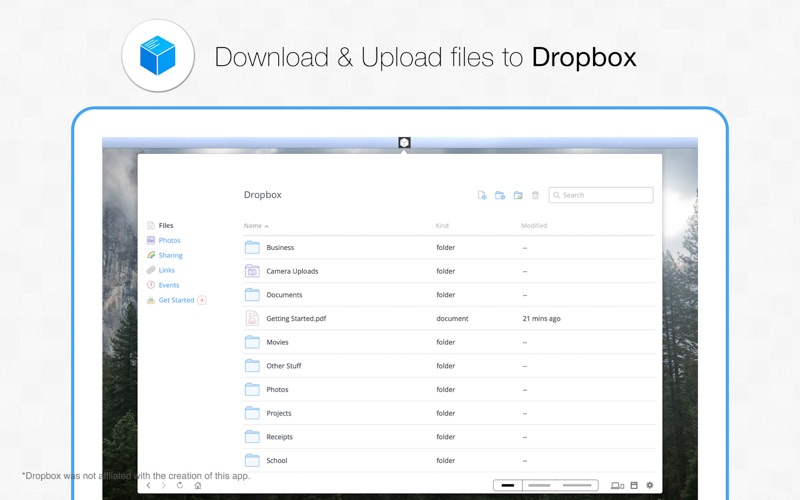
Task: Select the narrowest window width segment
Action: pos(508,485)
